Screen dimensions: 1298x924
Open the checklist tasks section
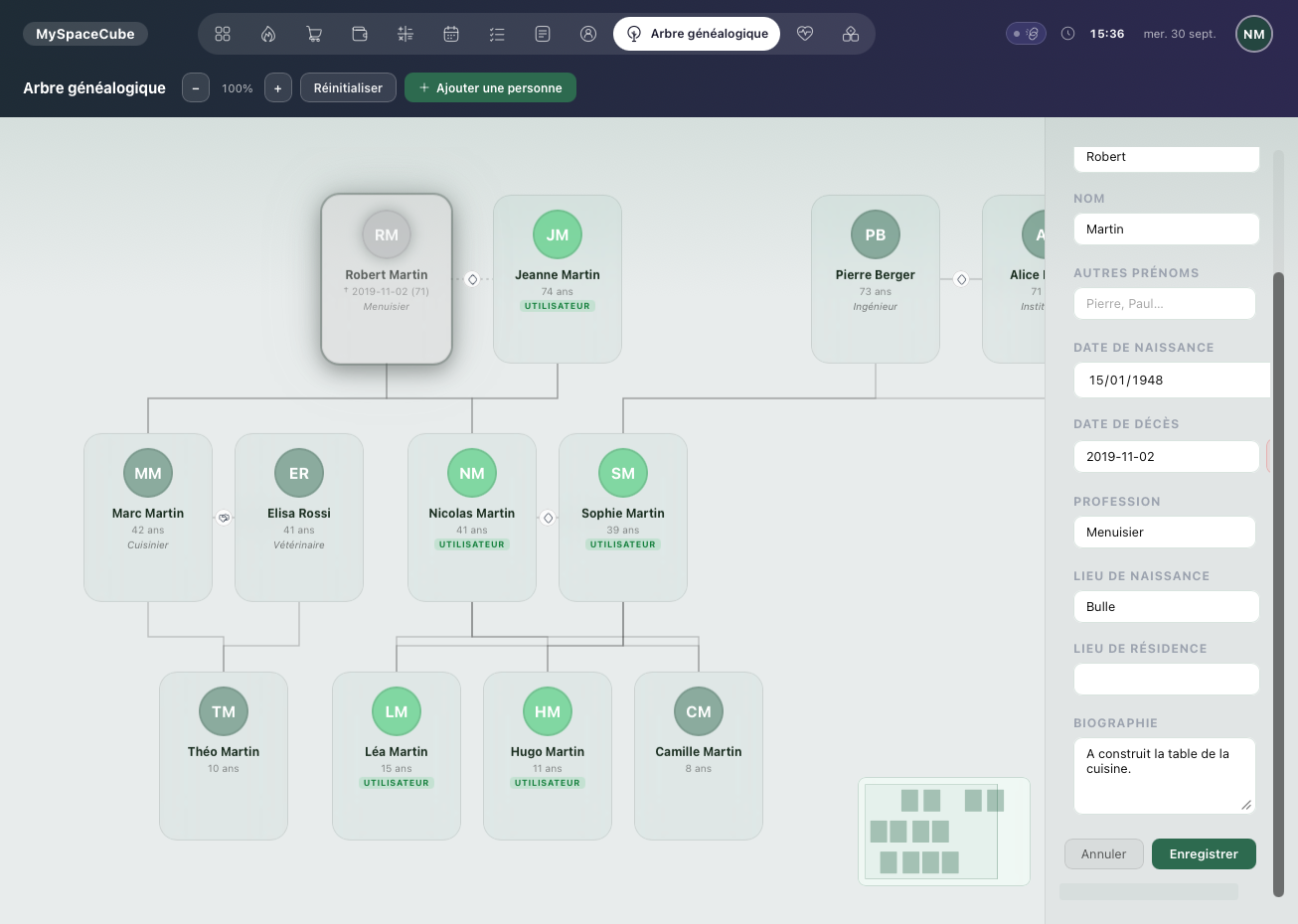coord(497,34)
